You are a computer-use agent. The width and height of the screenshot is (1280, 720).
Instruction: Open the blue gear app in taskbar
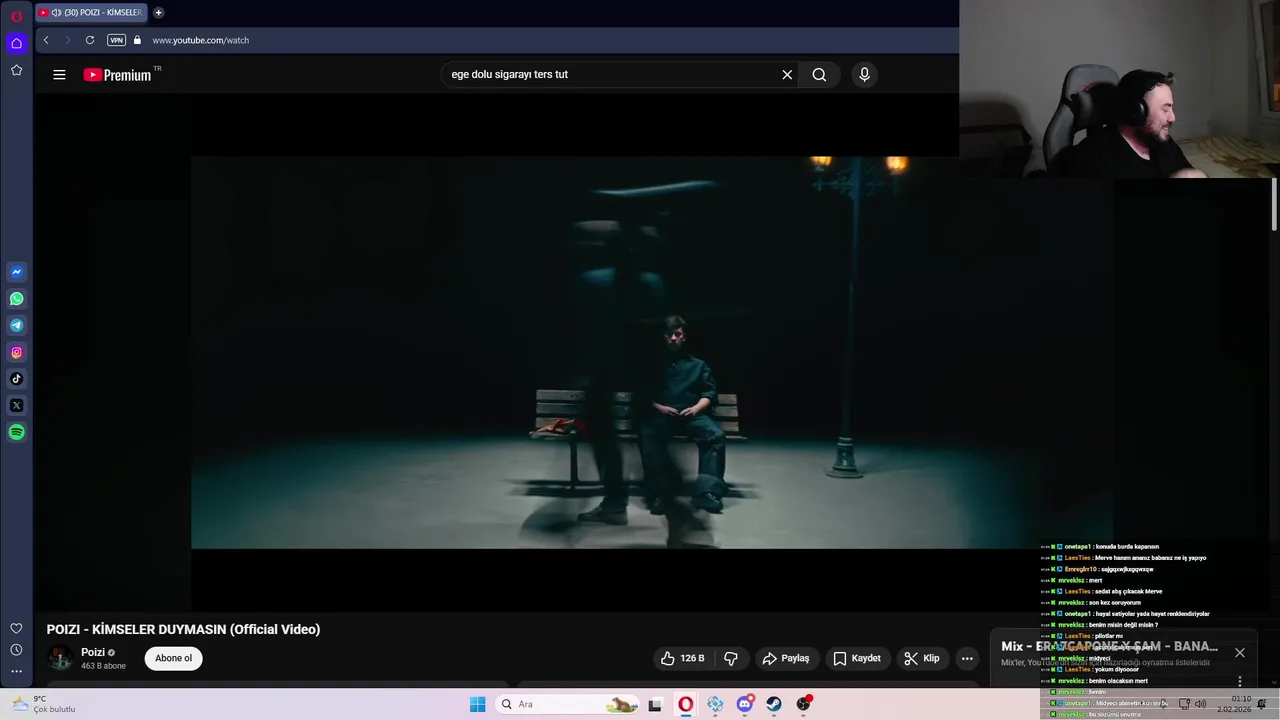pyautogui.click(x=715, y=704)
